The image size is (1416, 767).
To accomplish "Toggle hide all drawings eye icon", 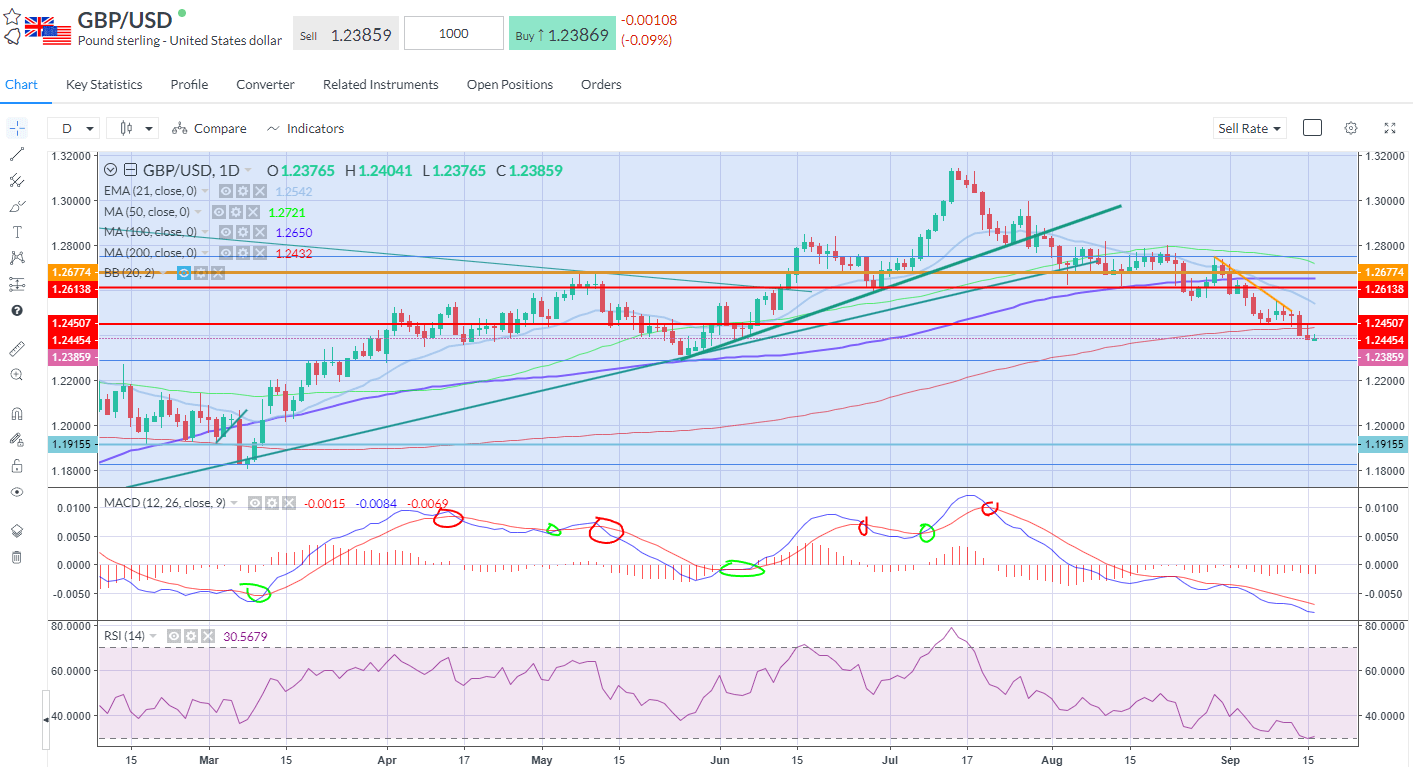I will coord(16,492).
